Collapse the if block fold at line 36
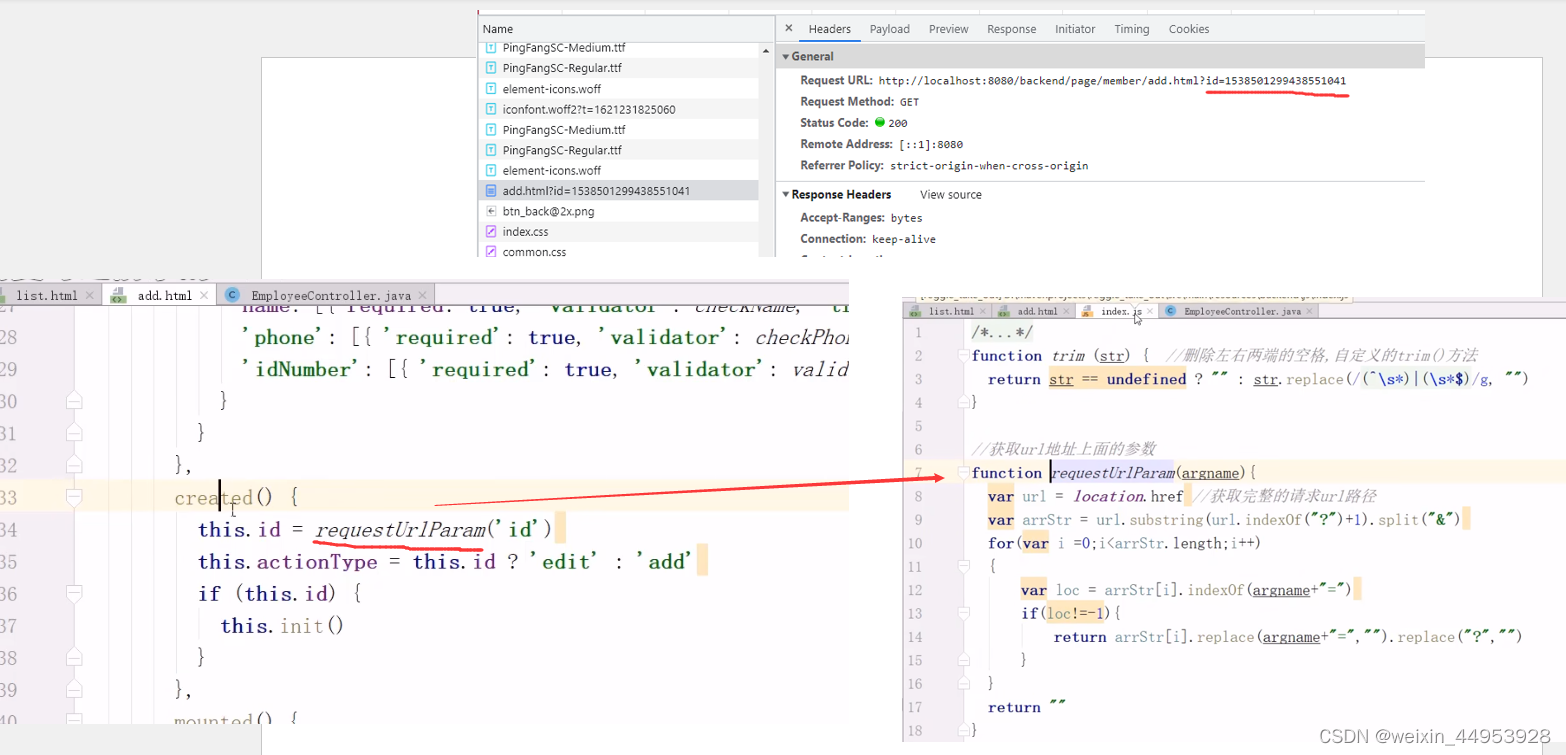Viewport: 1566px width, 755px height. point(73,593)
